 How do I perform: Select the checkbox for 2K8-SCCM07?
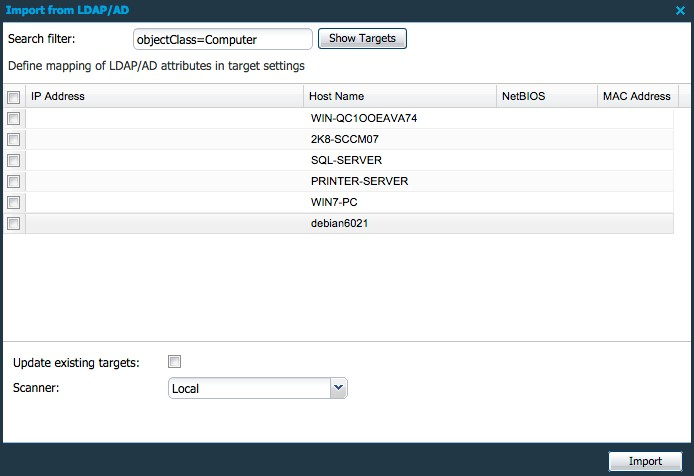tap(13, 139)
